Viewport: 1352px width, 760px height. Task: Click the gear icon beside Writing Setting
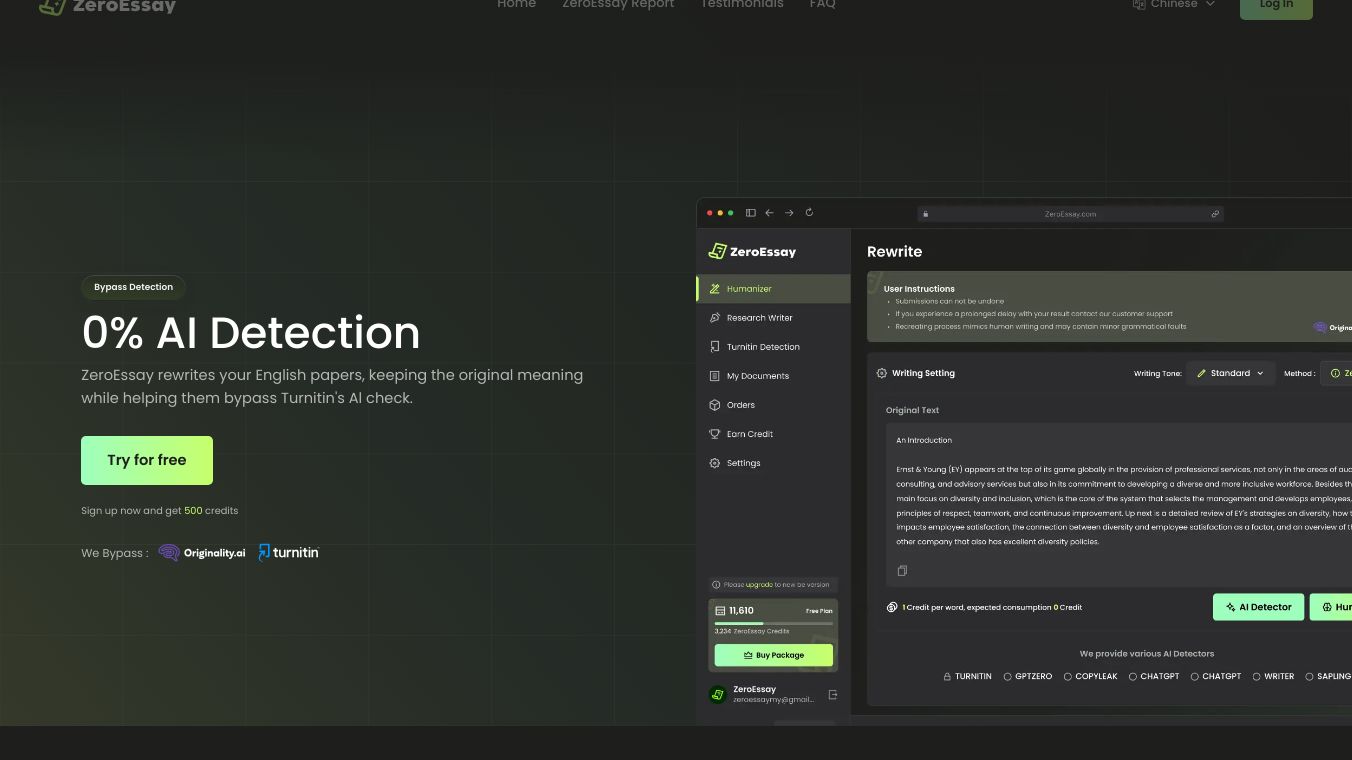[x=881, y=373]
